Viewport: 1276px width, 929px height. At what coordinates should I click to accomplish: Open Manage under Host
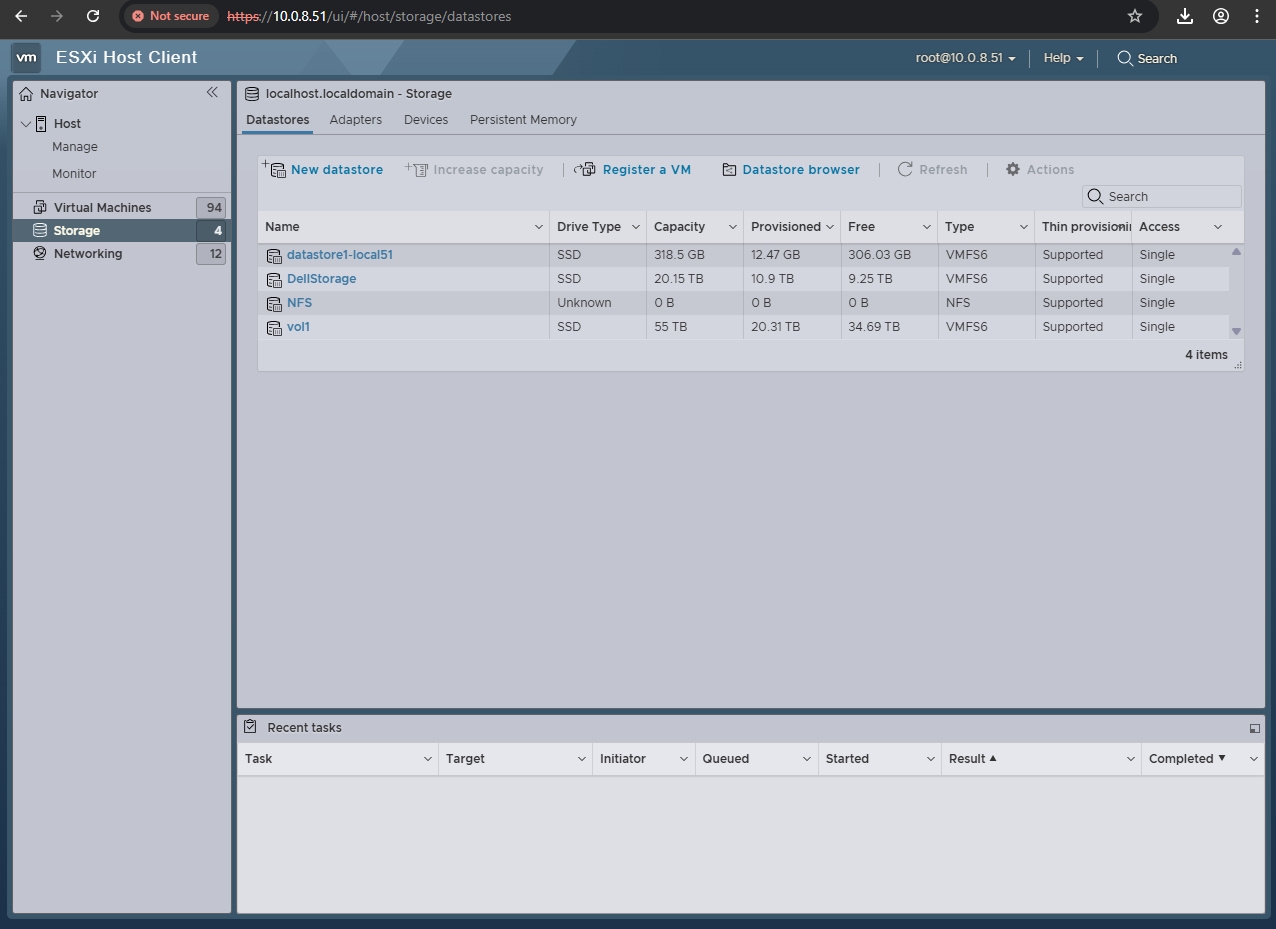point(75,147)
